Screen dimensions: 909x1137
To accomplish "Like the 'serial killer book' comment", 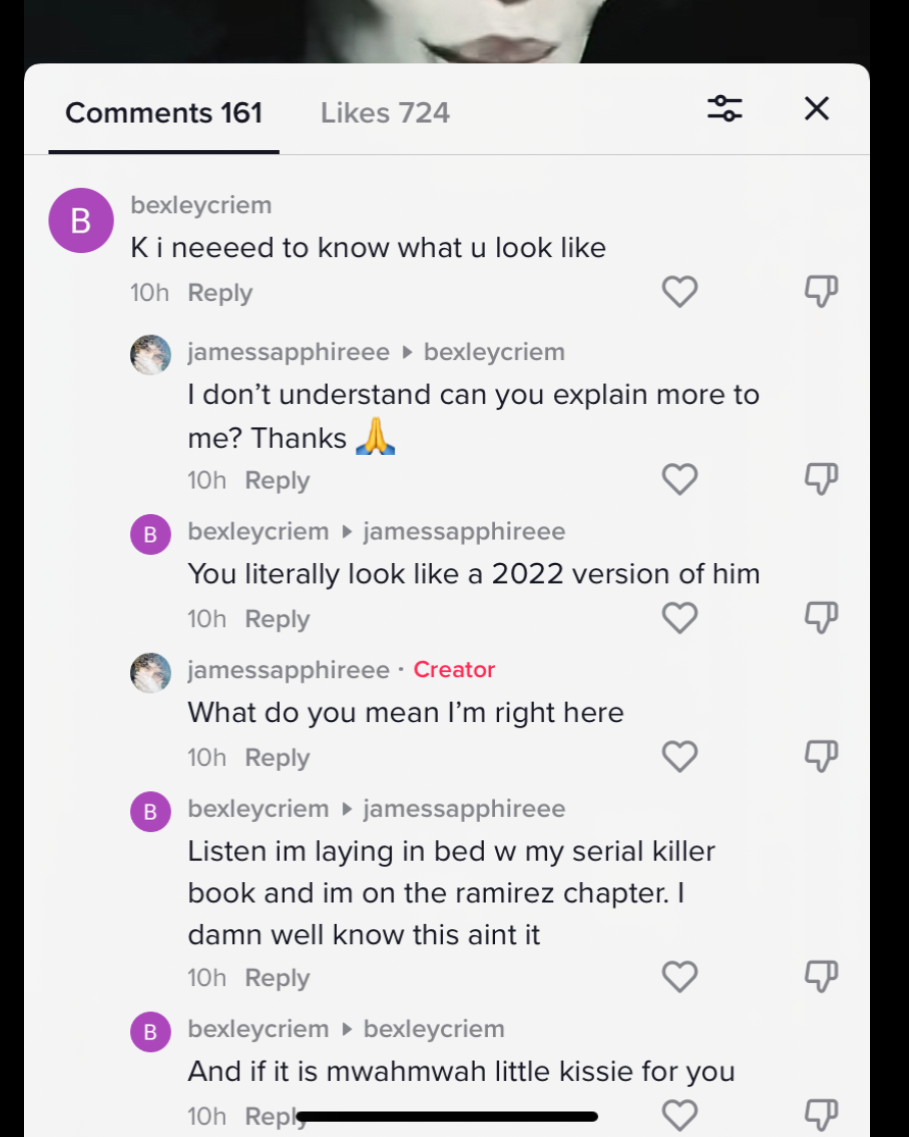I will (x=679, y=977).
